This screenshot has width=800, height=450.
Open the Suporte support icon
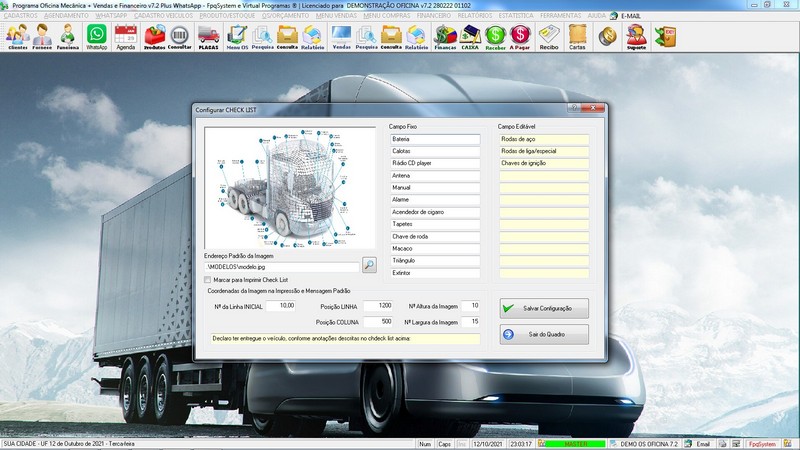636,37
